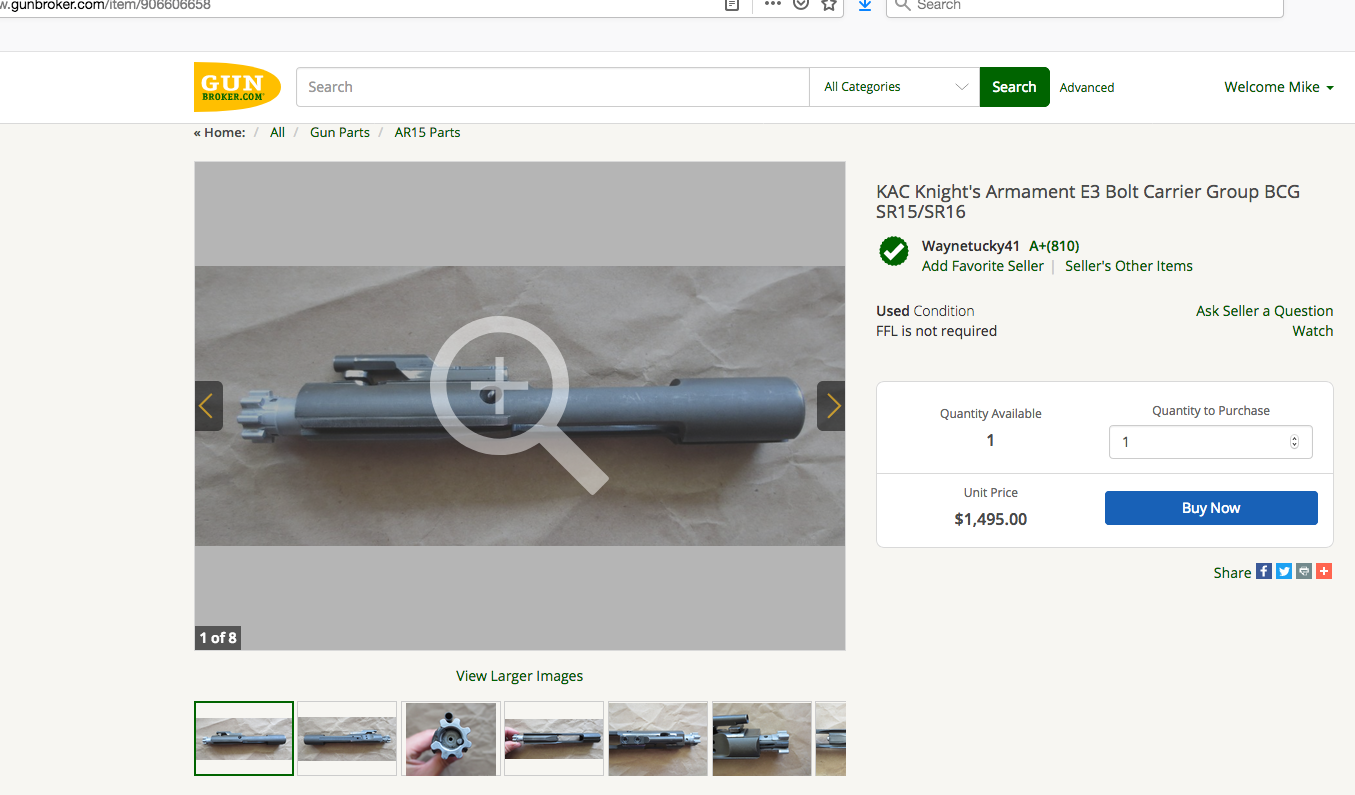Add Favorite Seller
This screenshot has width=1355, height=795.
pos(982,266)
